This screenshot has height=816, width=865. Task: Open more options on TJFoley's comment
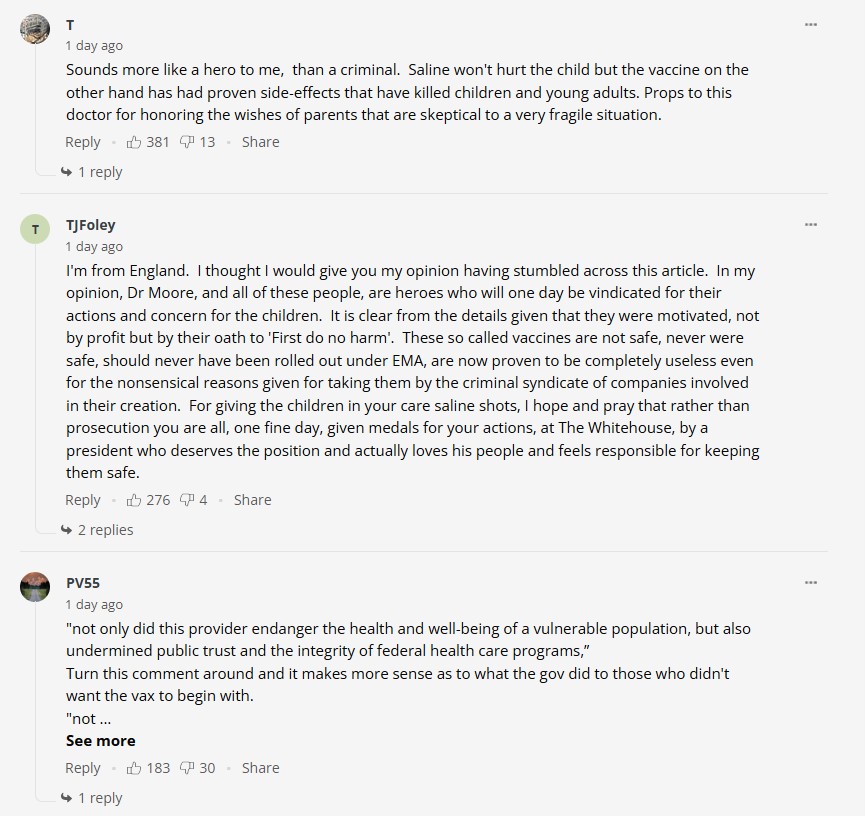(x=811, y=225)
